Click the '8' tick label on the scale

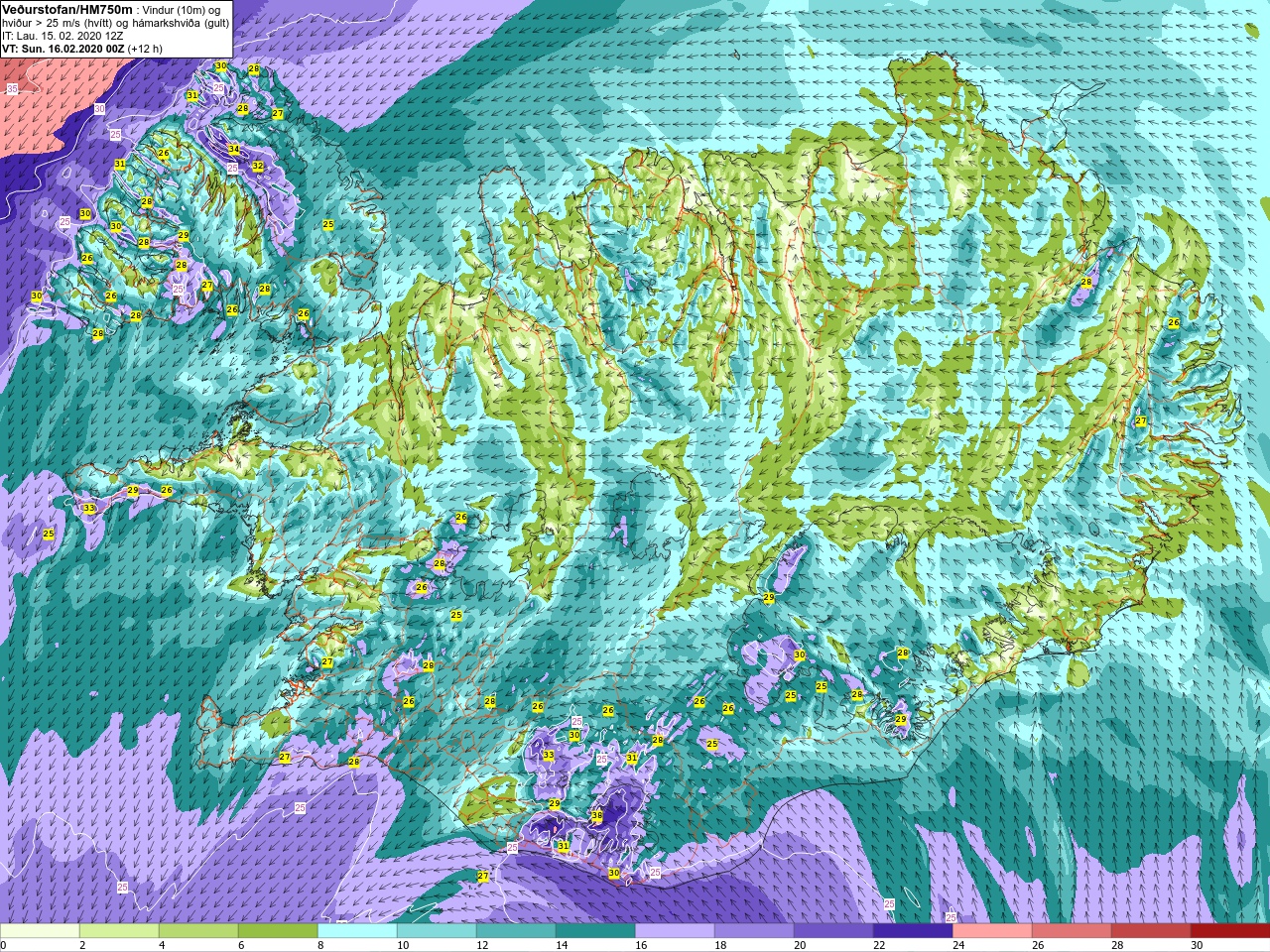click(x=321, y=945)
